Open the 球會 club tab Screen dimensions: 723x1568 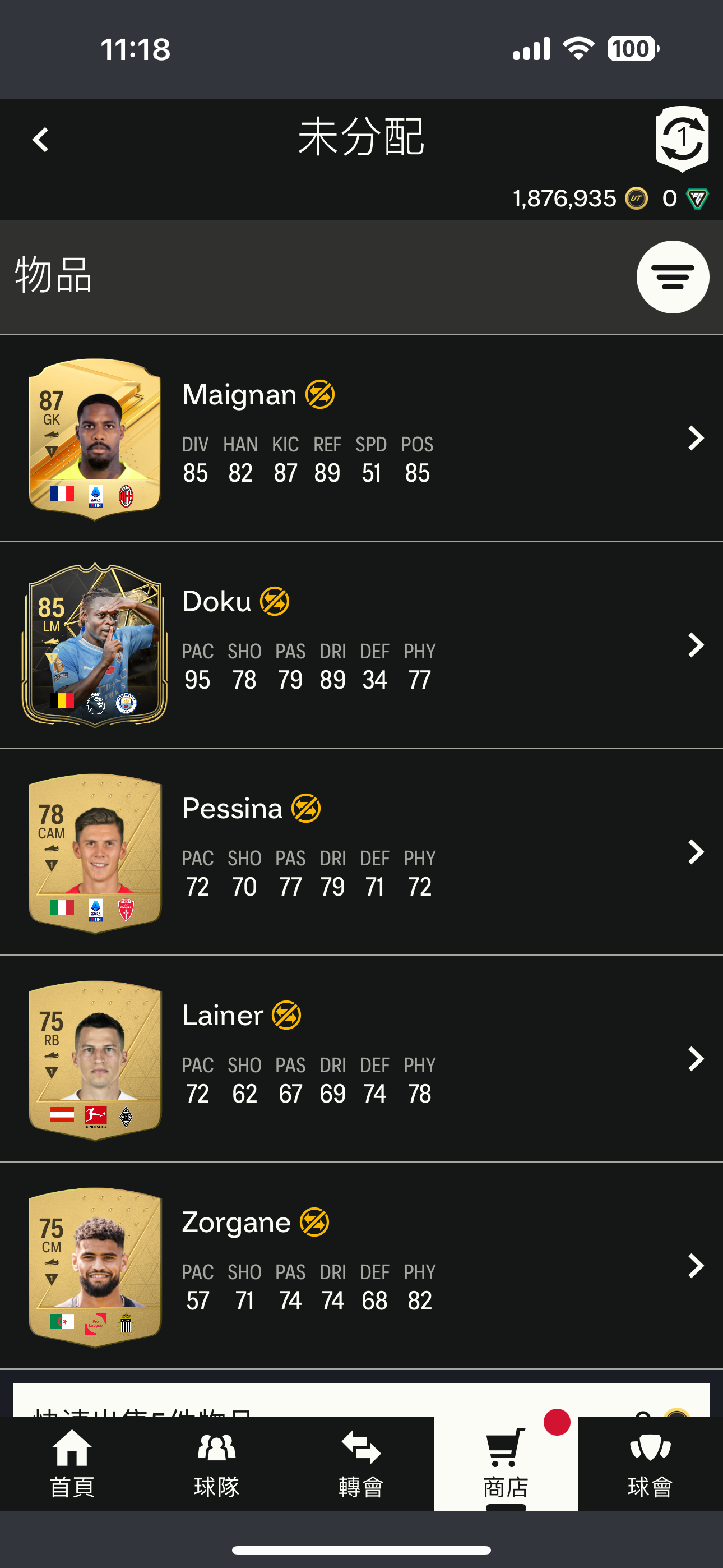[x=650, y=1463]
